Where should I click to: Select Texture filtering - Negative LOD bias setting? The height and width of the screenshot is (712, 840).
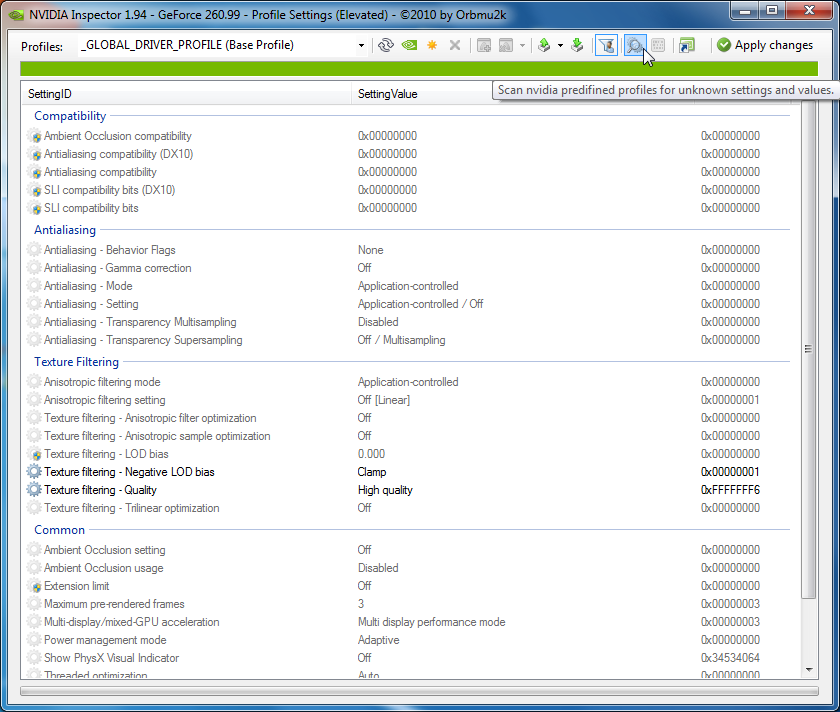tap(128, 472)
